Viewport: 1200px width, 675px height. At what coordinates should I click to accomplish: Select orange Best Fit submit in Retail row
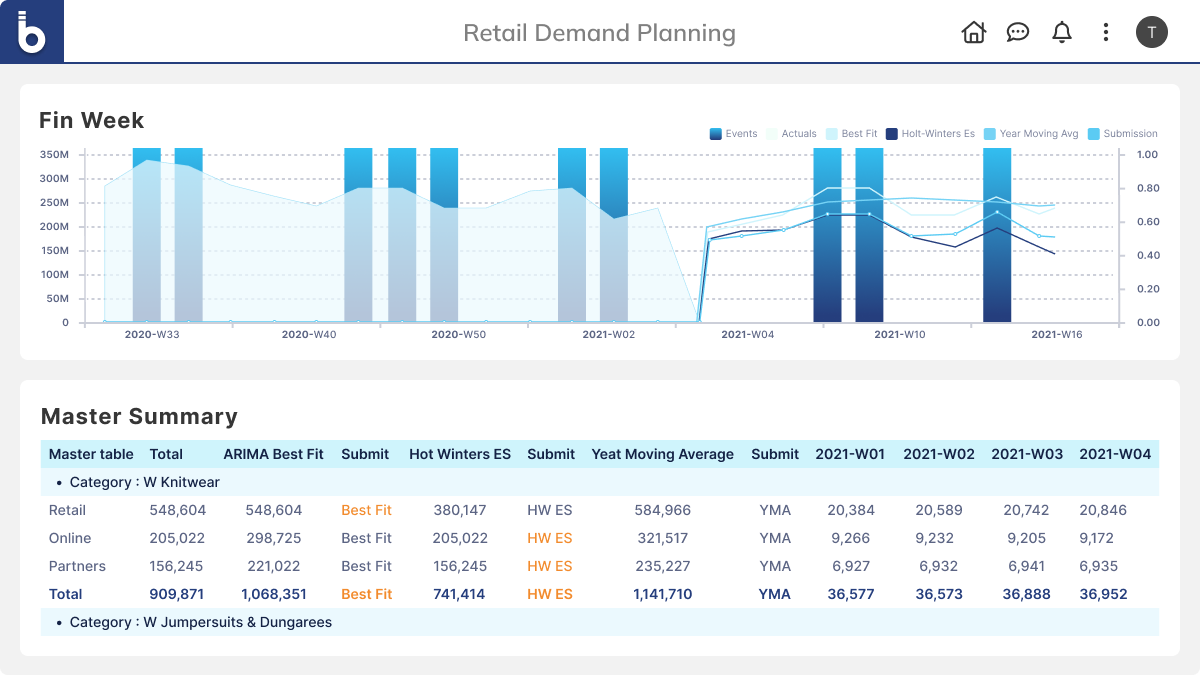coord(366,510)
